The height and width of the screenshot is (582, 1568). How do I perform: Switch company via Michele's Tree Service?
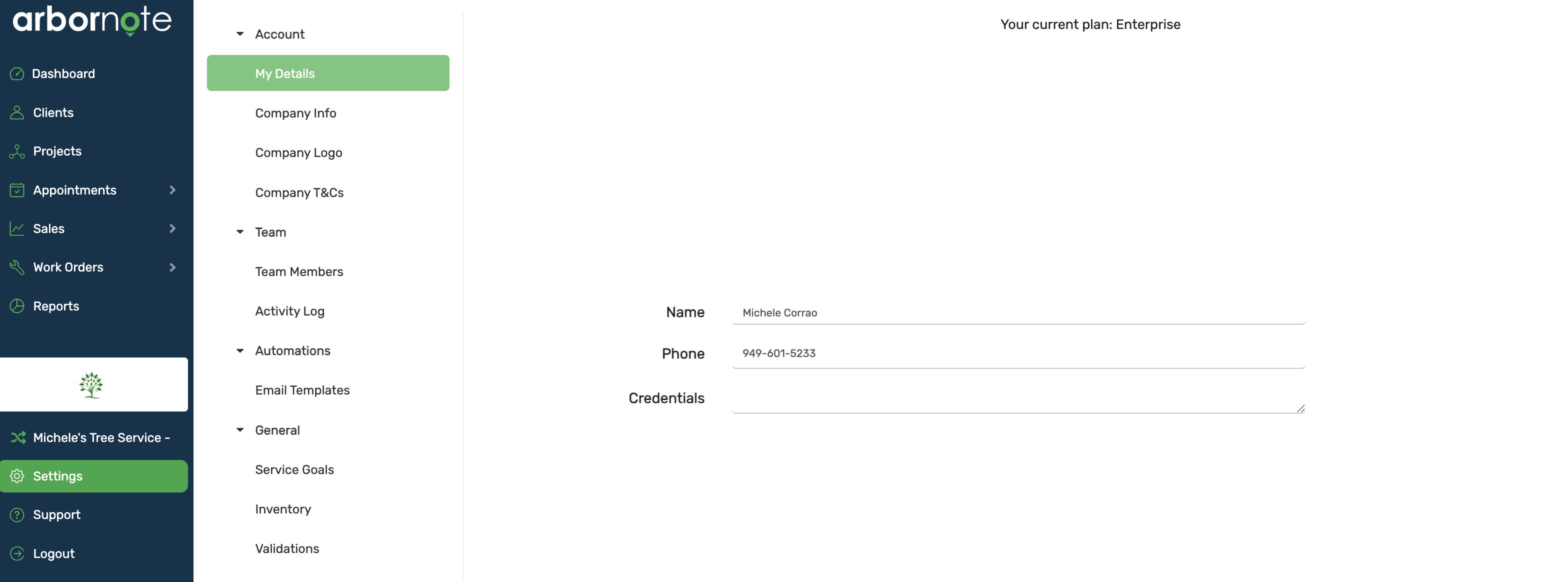(101, 437)
